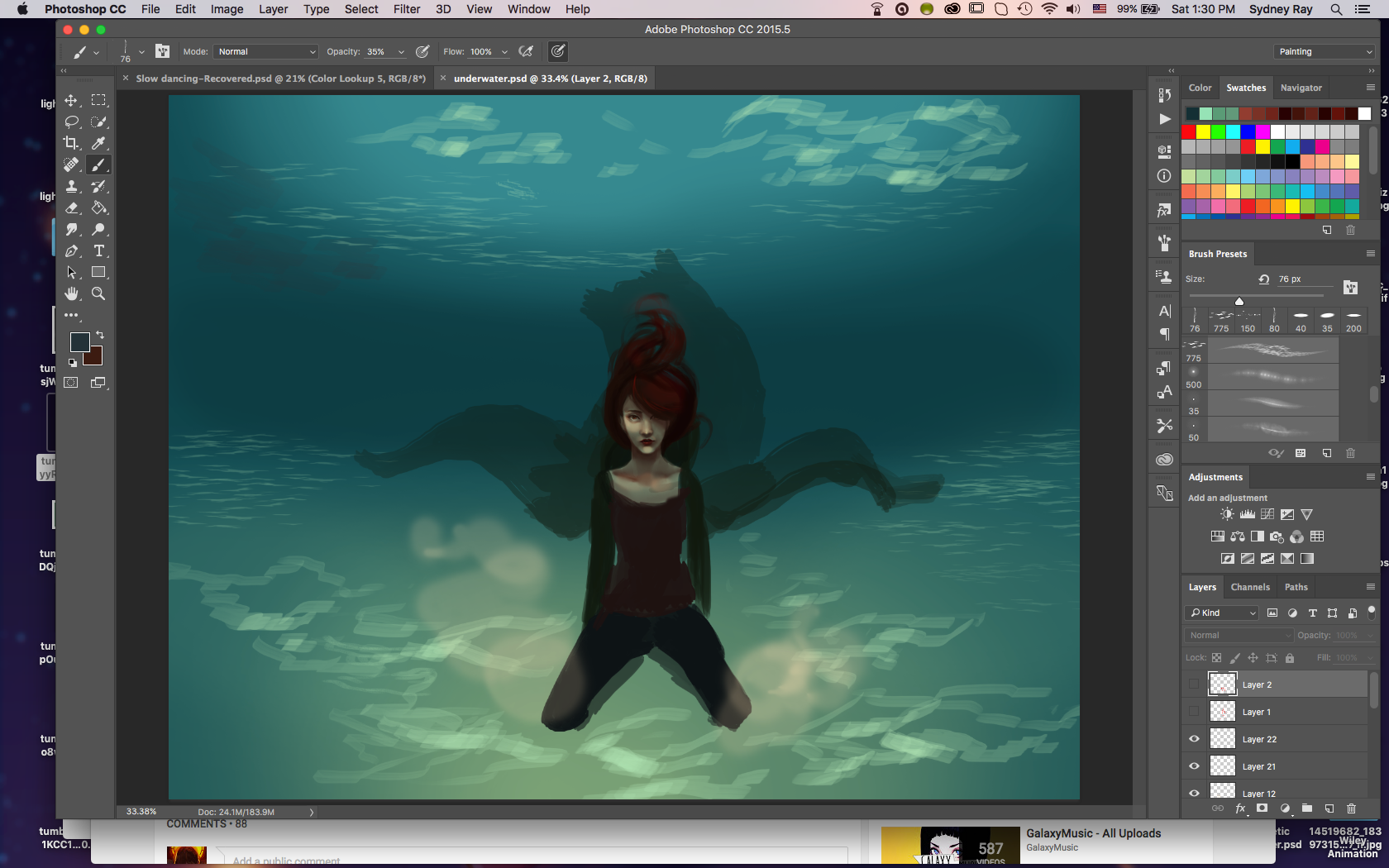This screenshot has height=868, width=1389.
Task: Hide Layer 22
Action: pos(1194,739)
